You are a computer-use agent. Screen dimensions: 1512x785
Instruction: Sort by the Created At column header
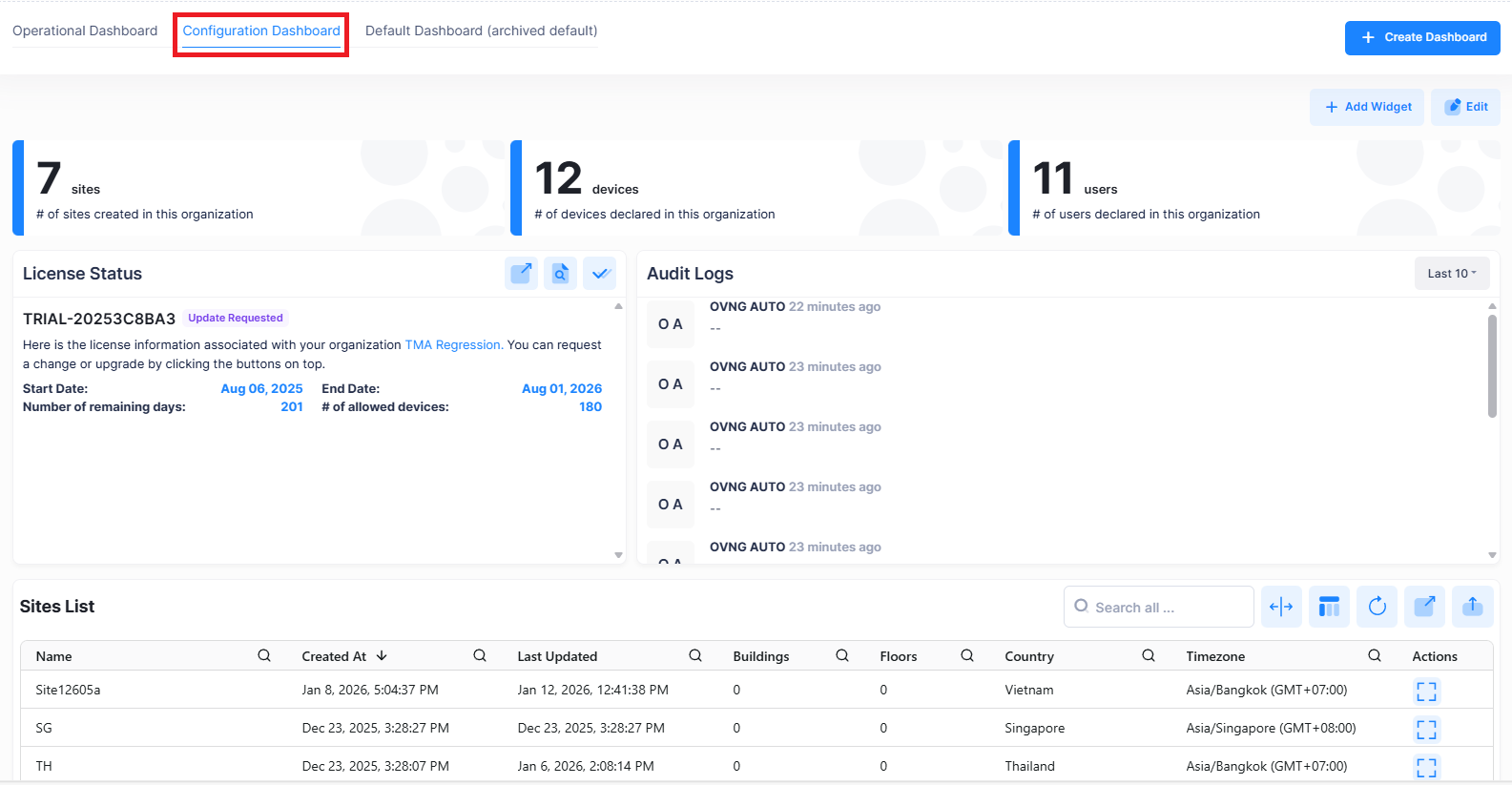point(334,656)
